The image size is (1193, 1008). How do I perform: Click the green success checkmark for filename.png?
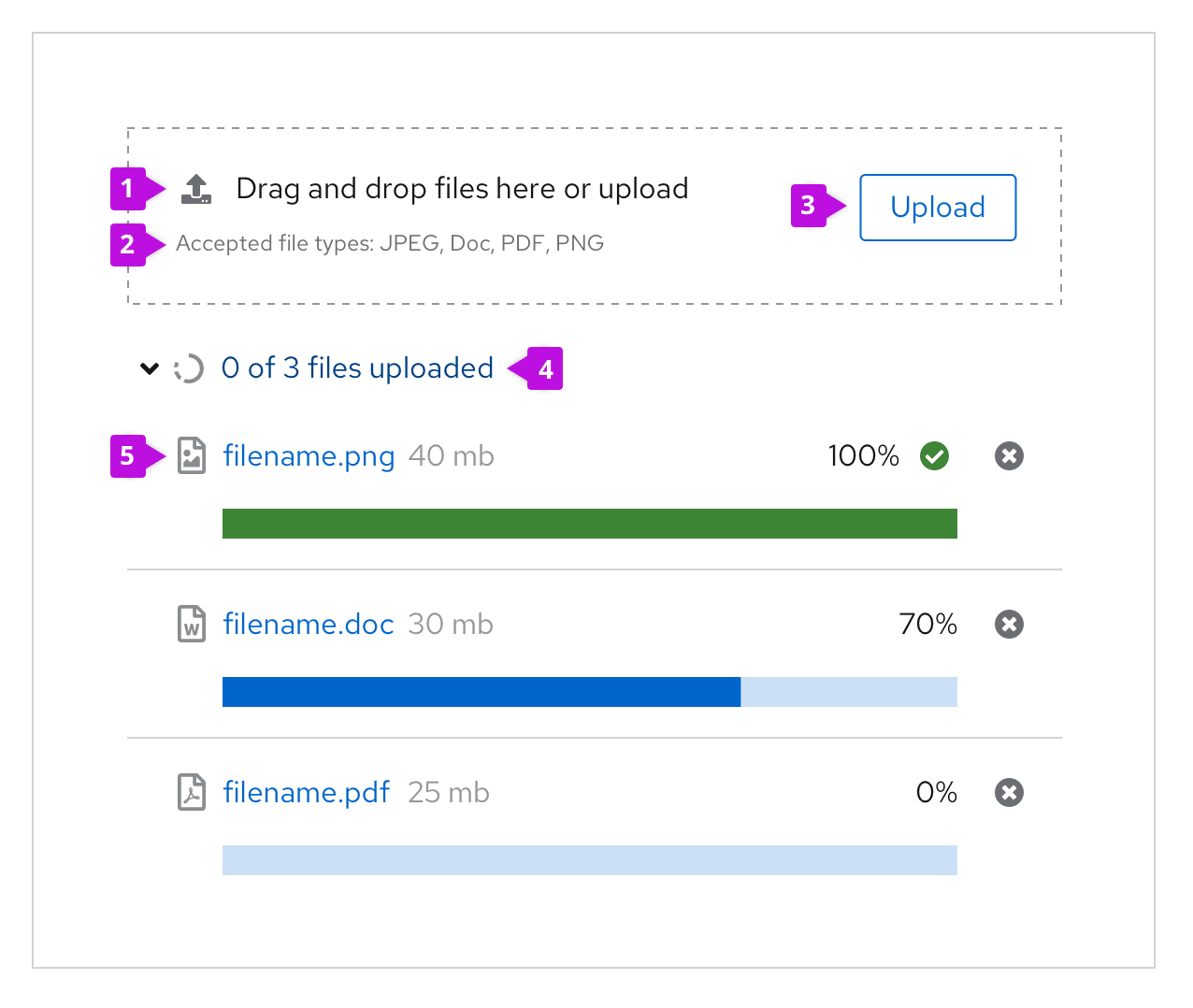pos(934,456)
